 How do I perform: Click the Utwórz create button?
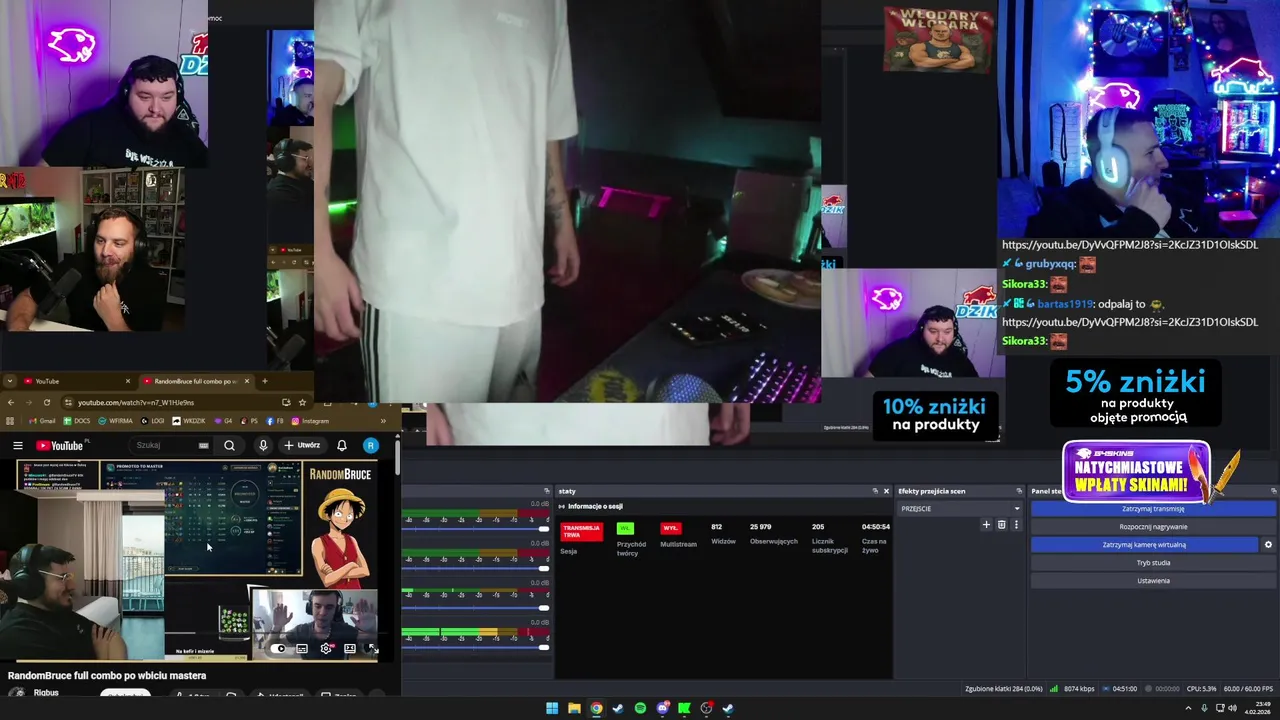click(x=302, y=445)
